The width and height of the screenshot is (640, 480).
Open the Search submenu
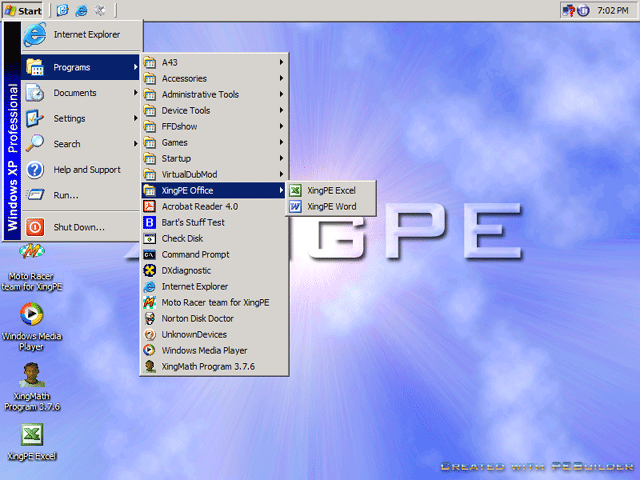80,144
